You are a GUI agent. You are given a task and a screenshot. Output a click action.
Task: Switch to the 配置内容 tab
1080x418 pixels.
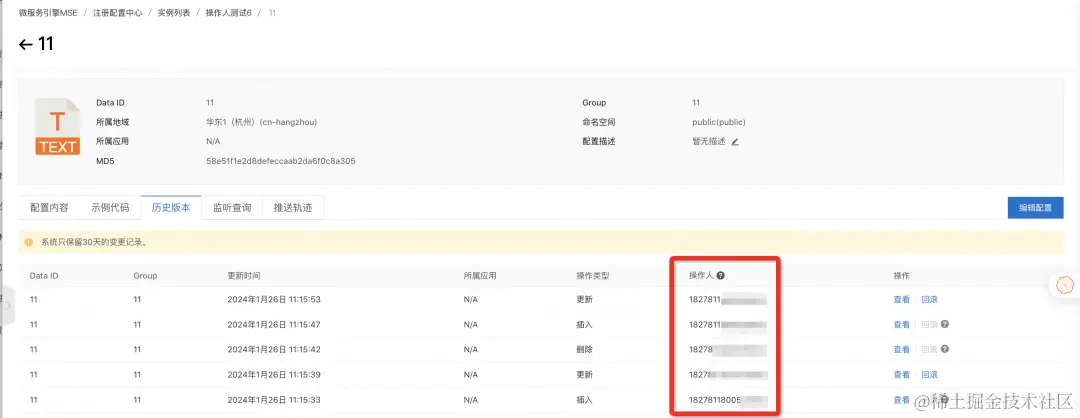click(x=49, y=207)
